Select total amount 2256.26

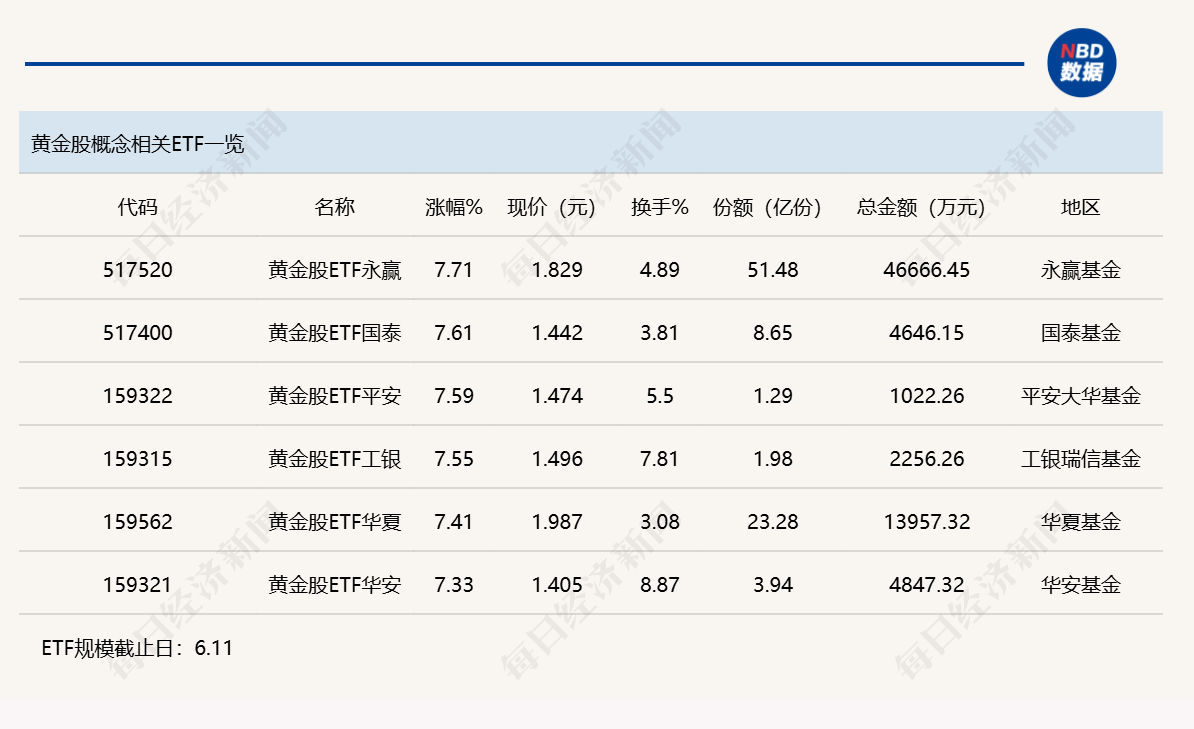tap(927, 459)
